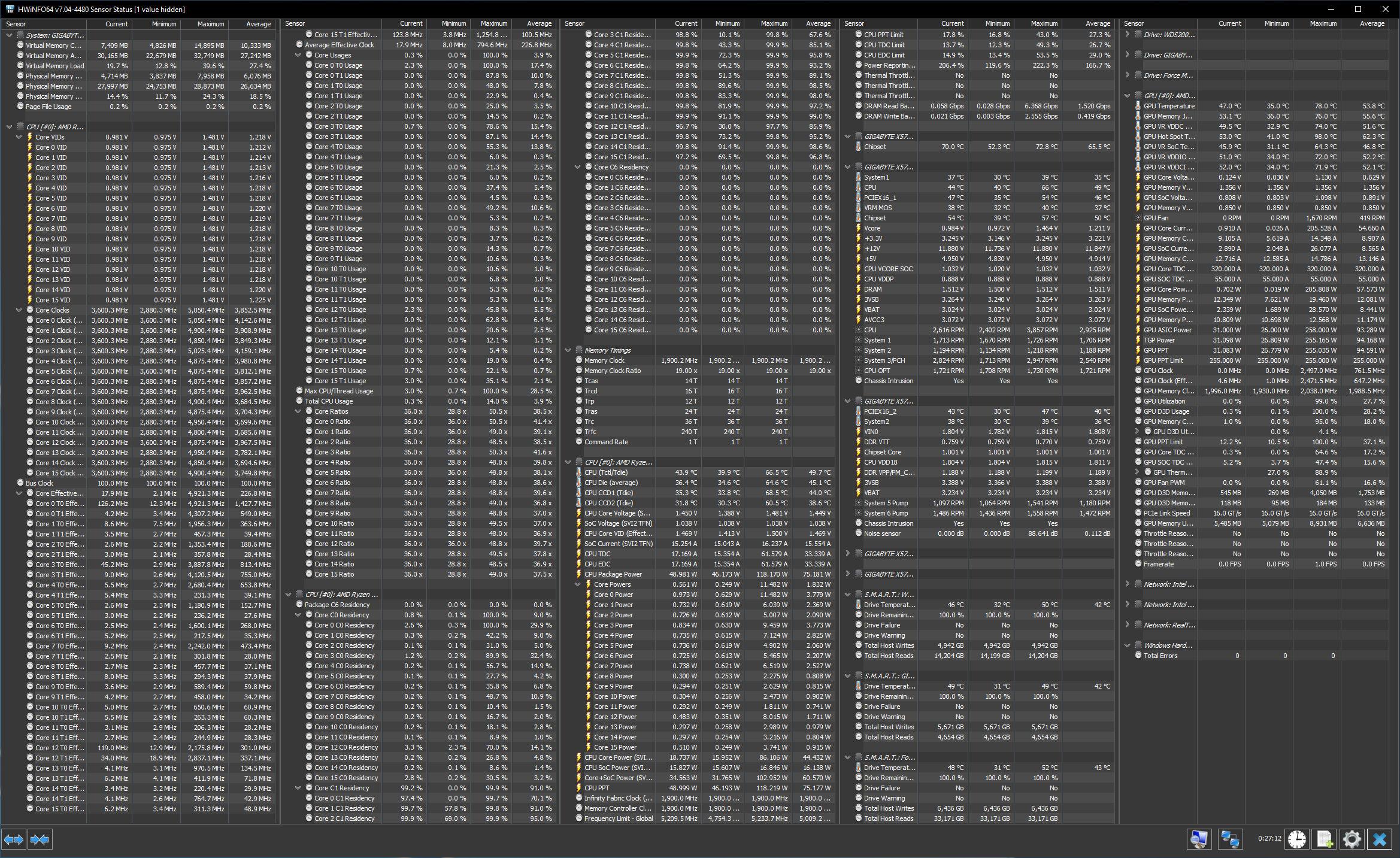Click the lightning icon beside Vcore
The image size is (1400, 858).
pos(858,228)
